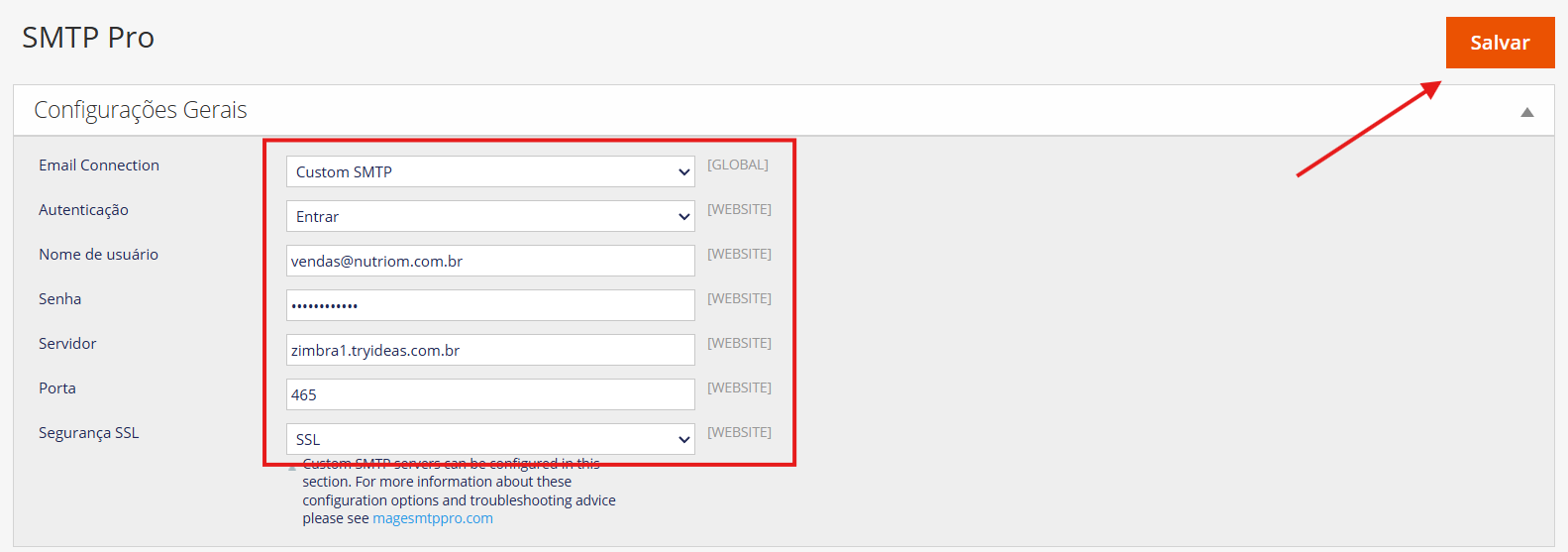Click the Porta label text

point(57,388)
